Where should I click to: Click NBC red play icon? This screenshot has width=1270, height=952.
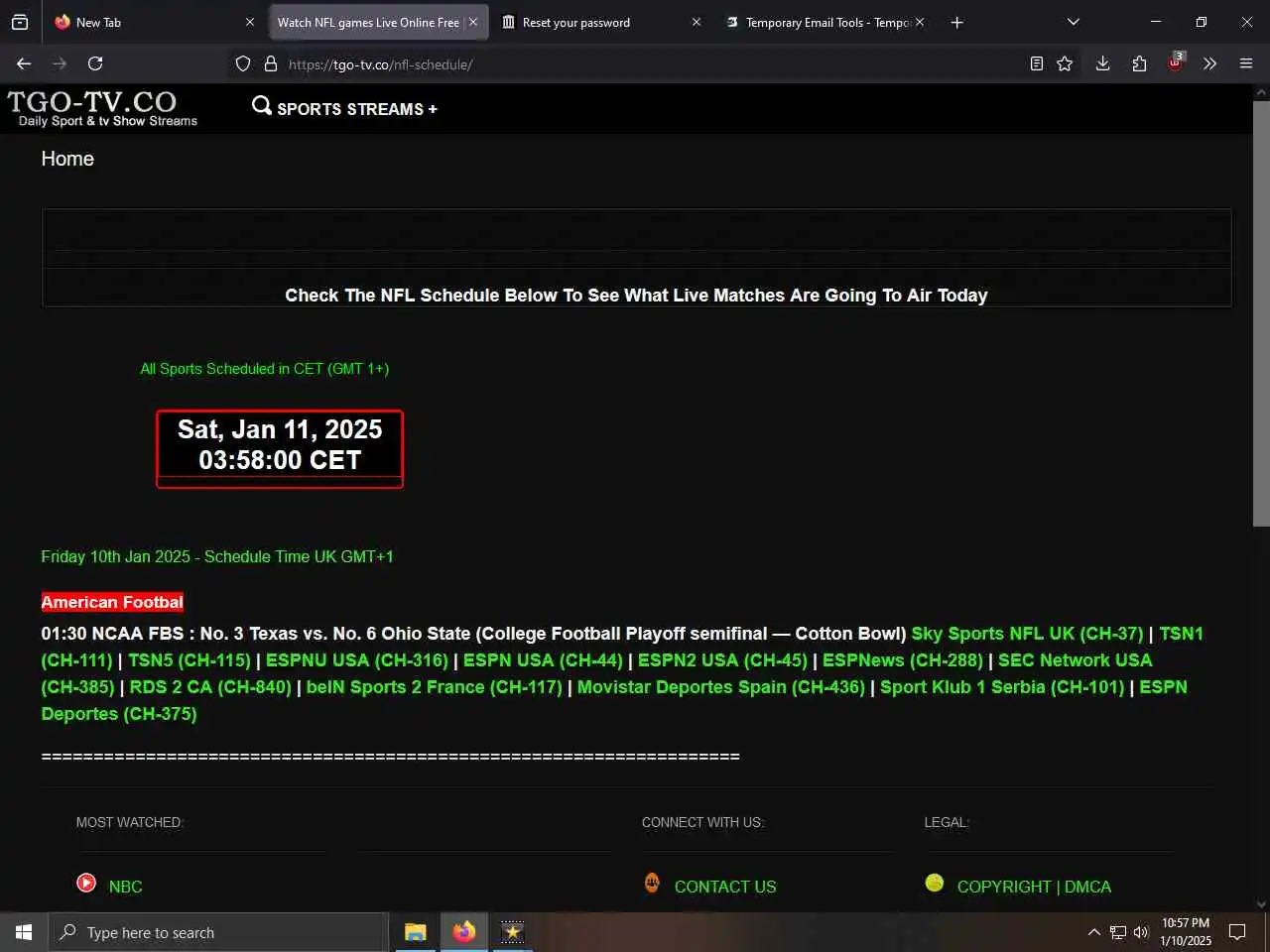86,883
